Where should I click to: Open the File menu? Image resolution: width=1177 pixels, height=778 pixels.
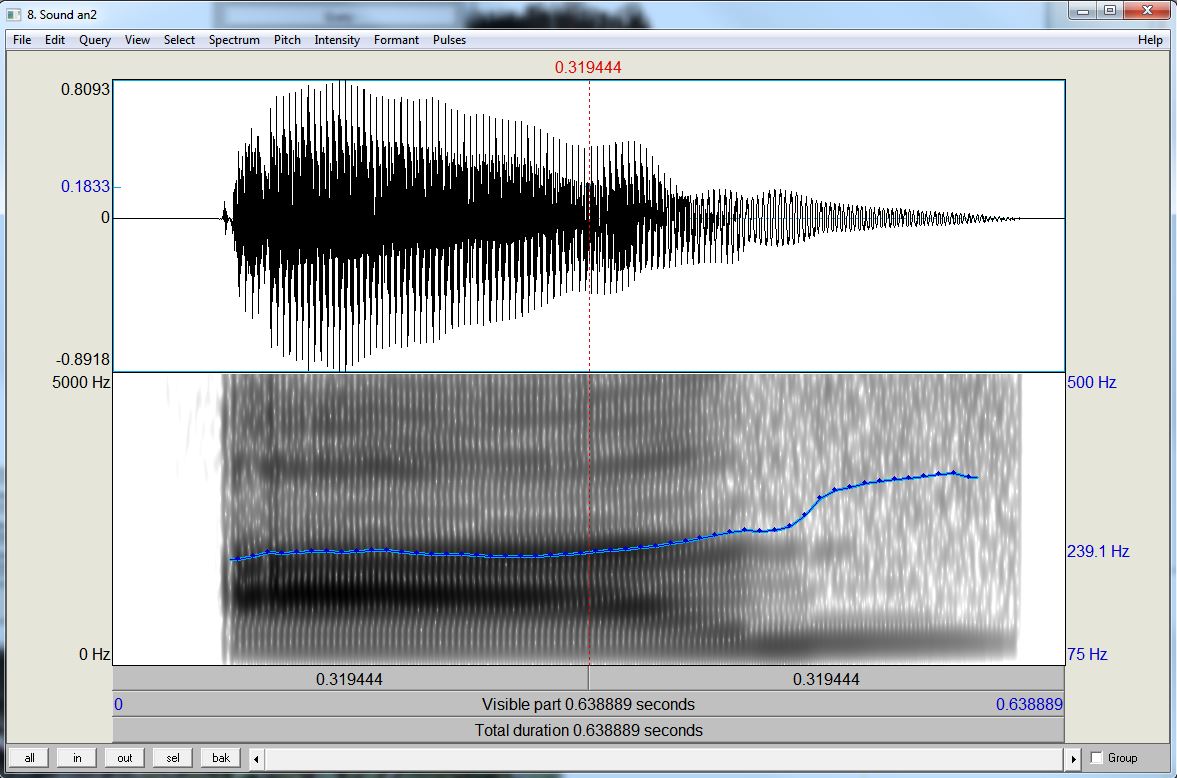point(22,40)
